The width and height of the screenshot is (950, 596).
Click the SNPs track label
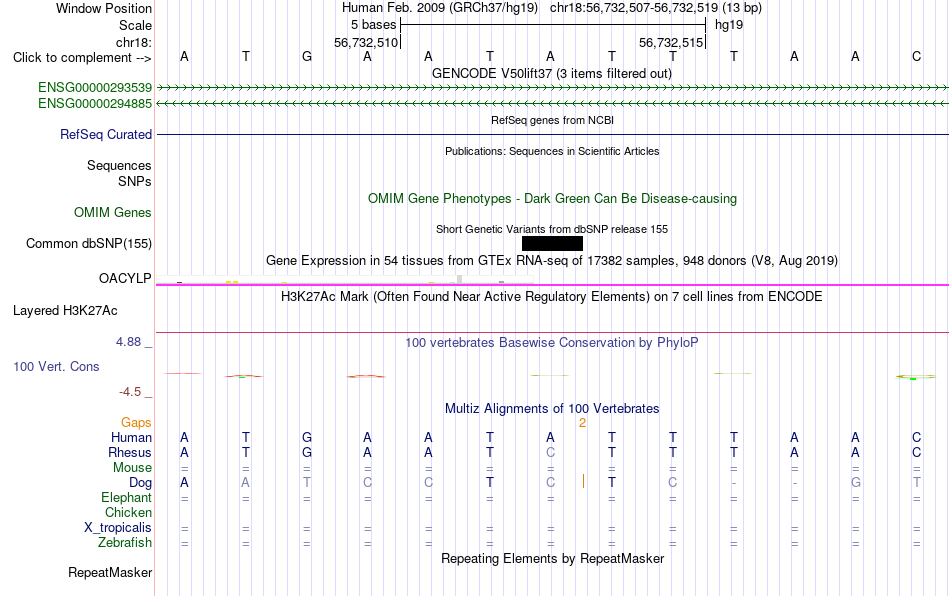pyautogui.click(x=135, y=181)
